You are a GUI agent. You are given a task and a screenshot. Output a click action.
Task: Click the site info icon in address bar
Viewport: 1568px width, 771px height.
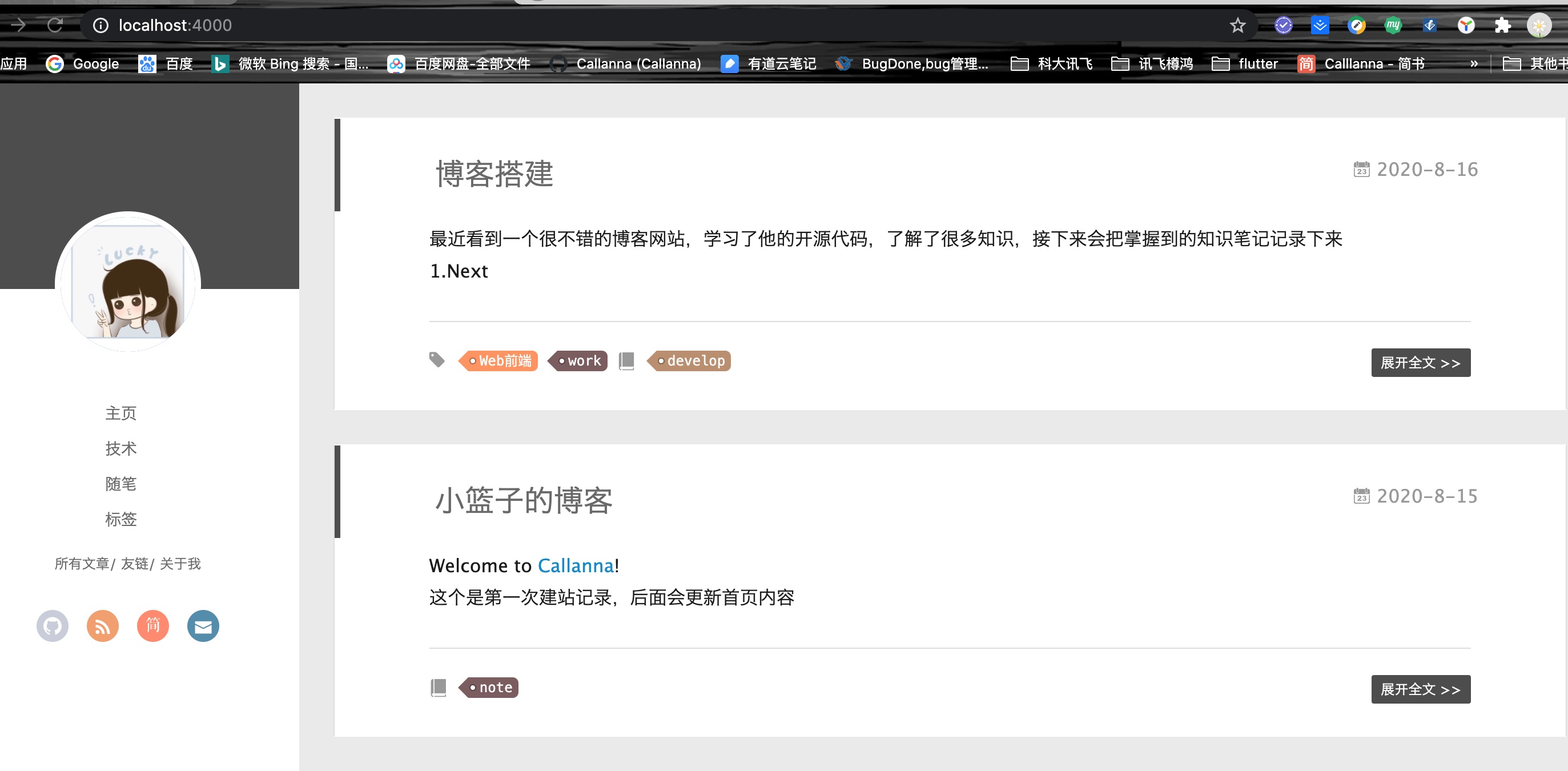100,25
